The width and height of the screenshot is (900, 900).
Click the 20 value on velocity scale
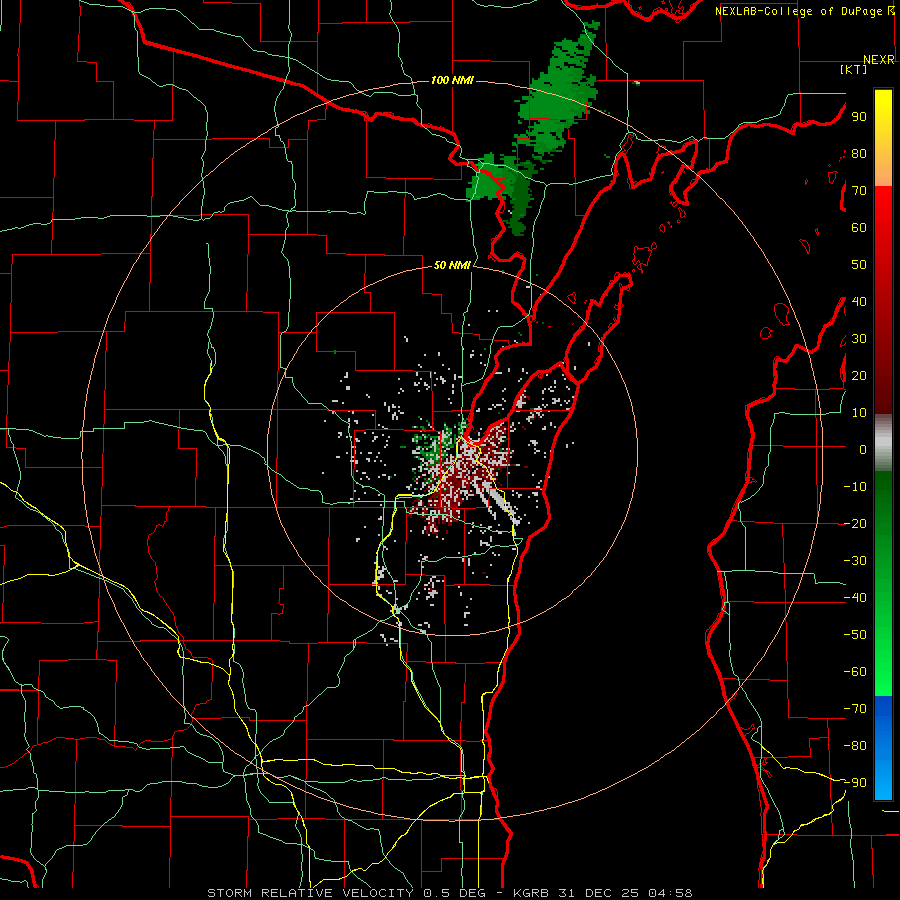[859, 375]
